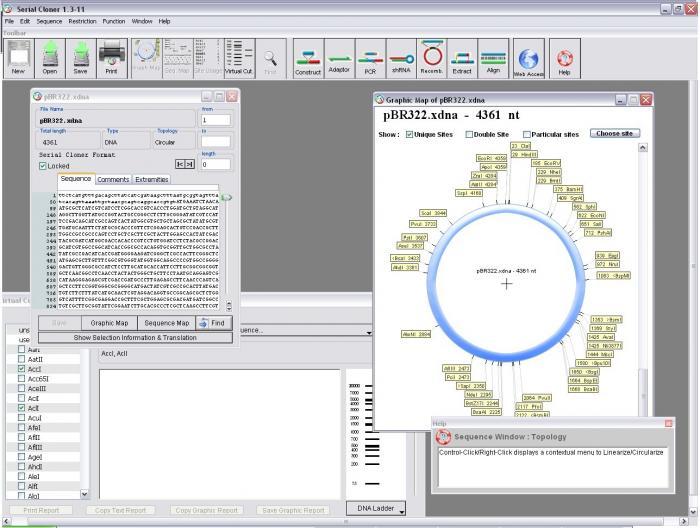Image resolution: width=700 pixels, height=528 pixels.
Task: Click the Copy Text Report button
Action: pyautogui.click(x=121, y=510)
